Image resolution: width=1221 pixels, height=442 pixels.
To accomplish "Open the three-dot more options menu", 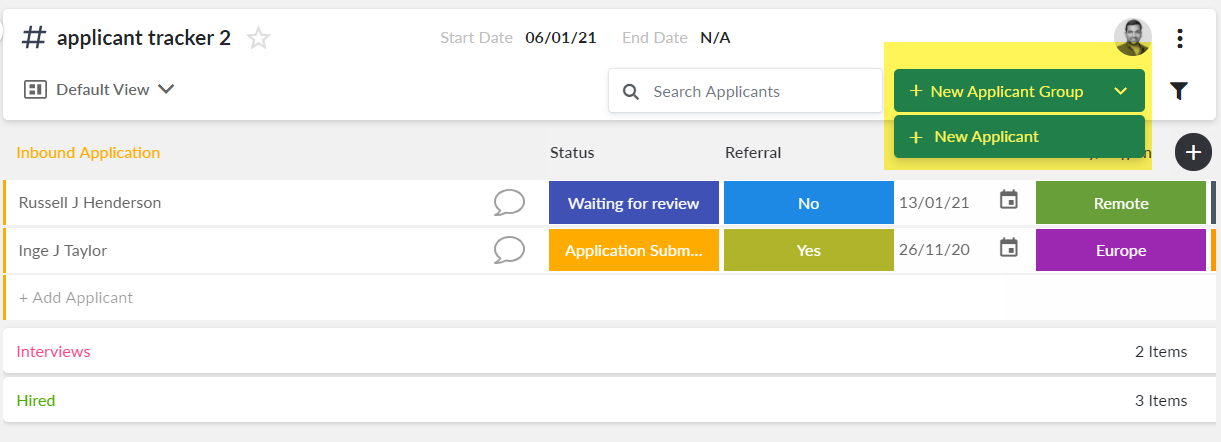I will pos(1180,39).
